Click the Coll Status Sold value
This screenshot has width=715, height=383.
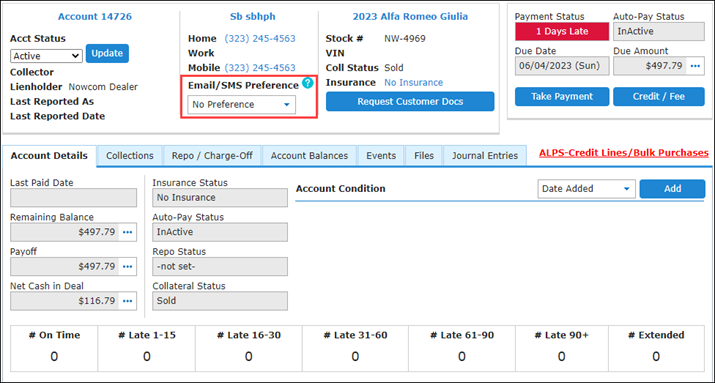[394, 68]
